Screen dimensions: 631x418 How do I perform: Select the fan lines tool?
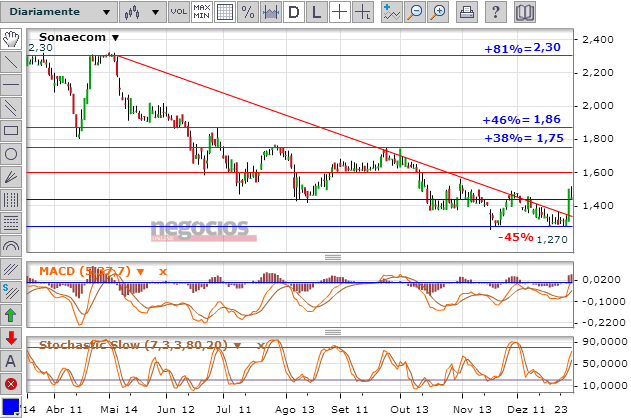click(11, 177)
